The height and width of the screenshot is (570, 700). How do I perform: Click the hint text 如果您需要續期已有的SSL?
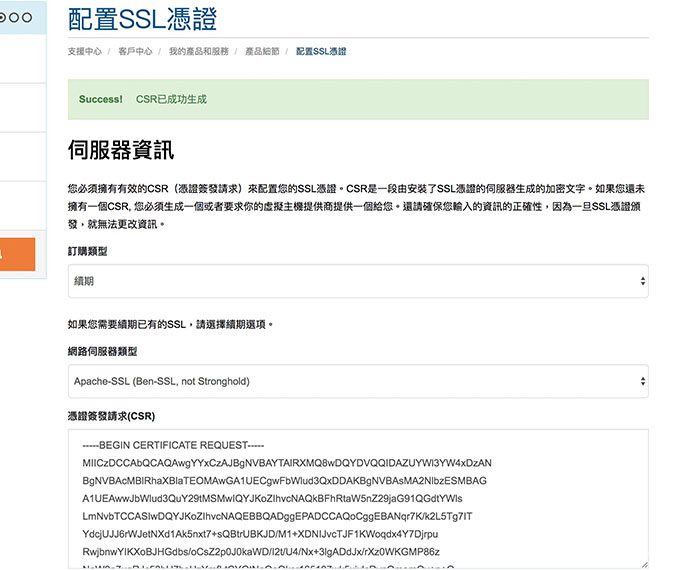tap(170, 324)
